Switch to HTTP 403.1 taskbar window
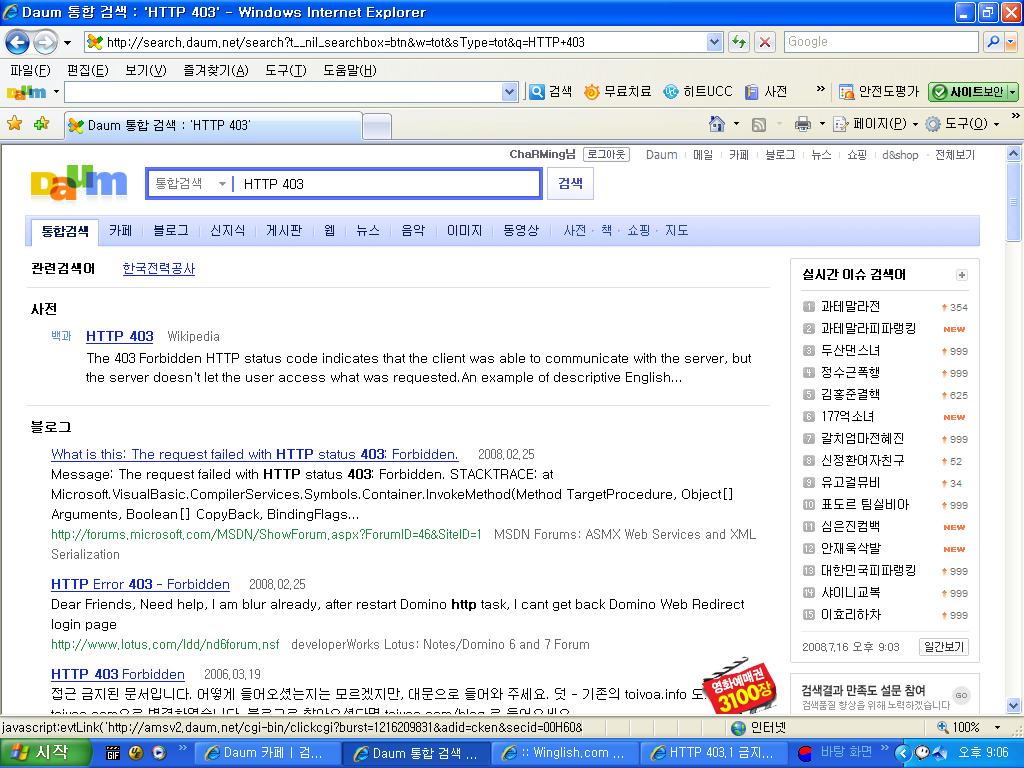The width and height of the screenshot is (1024, 768). coord(713,753)
